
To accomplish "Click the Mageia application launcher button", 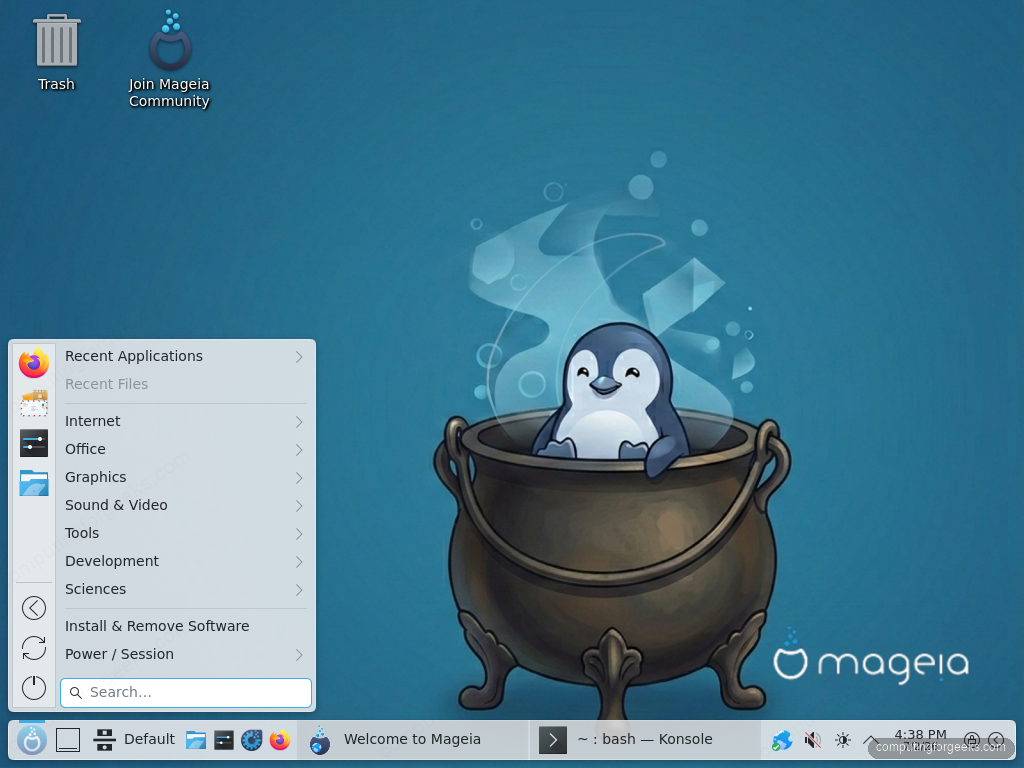I will click(32, 740).
